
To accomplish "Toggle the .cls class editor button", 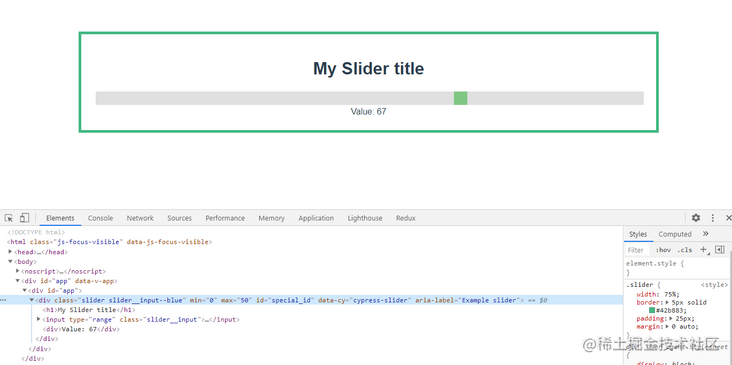I will 685,250.
